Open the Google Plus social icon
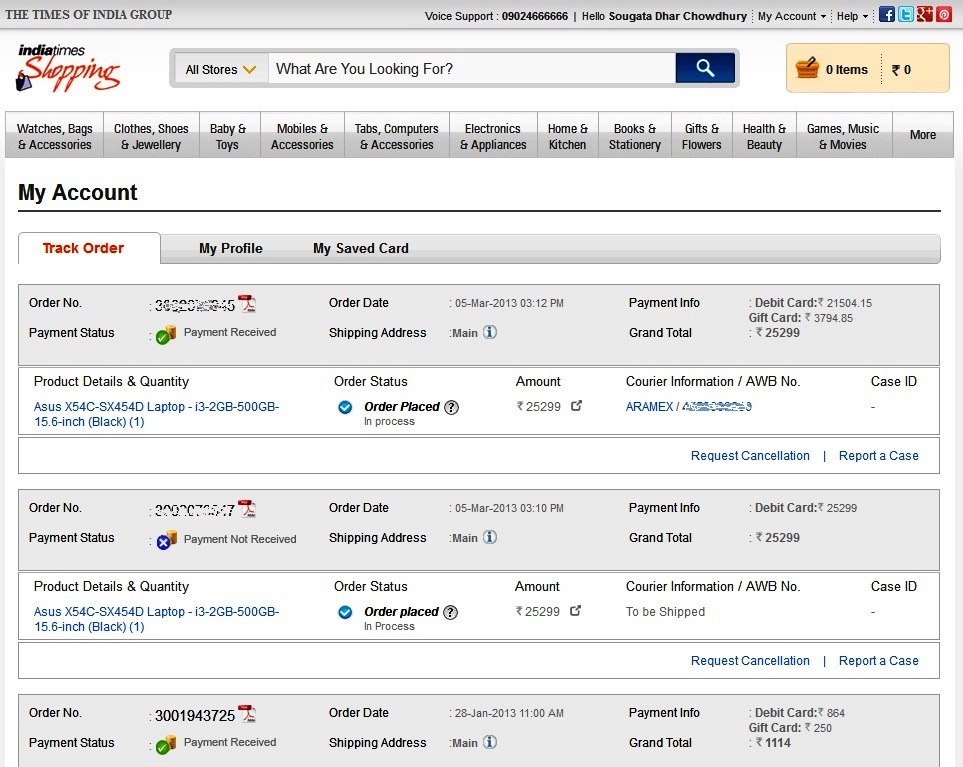 [925, 14]
